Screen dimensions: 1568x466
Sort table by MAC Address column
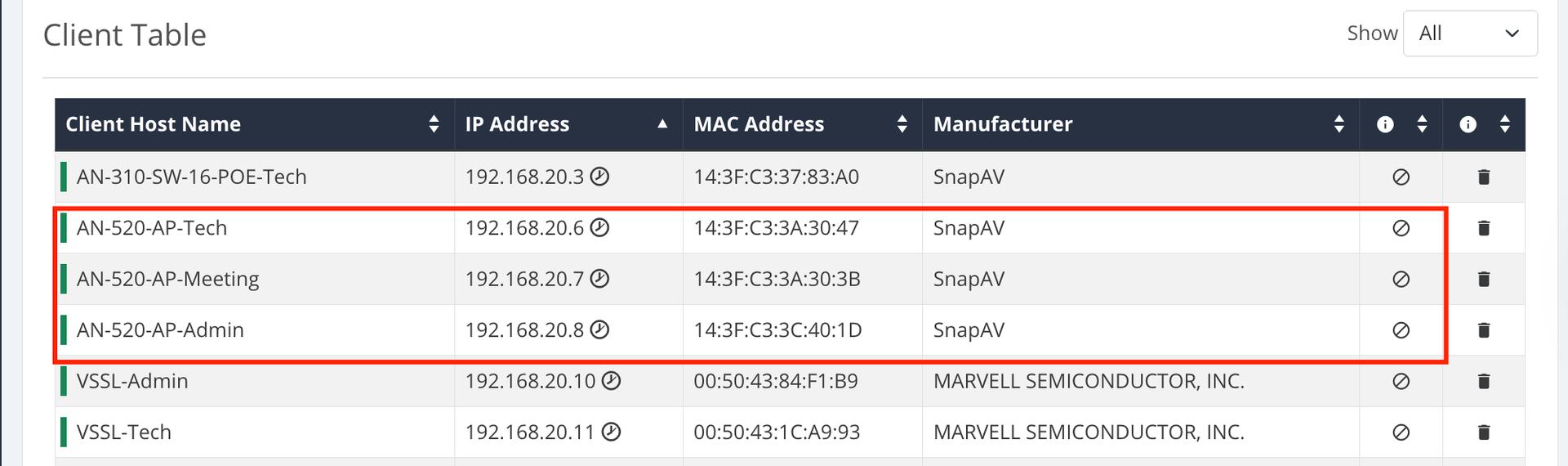click(x=902, y=124)
